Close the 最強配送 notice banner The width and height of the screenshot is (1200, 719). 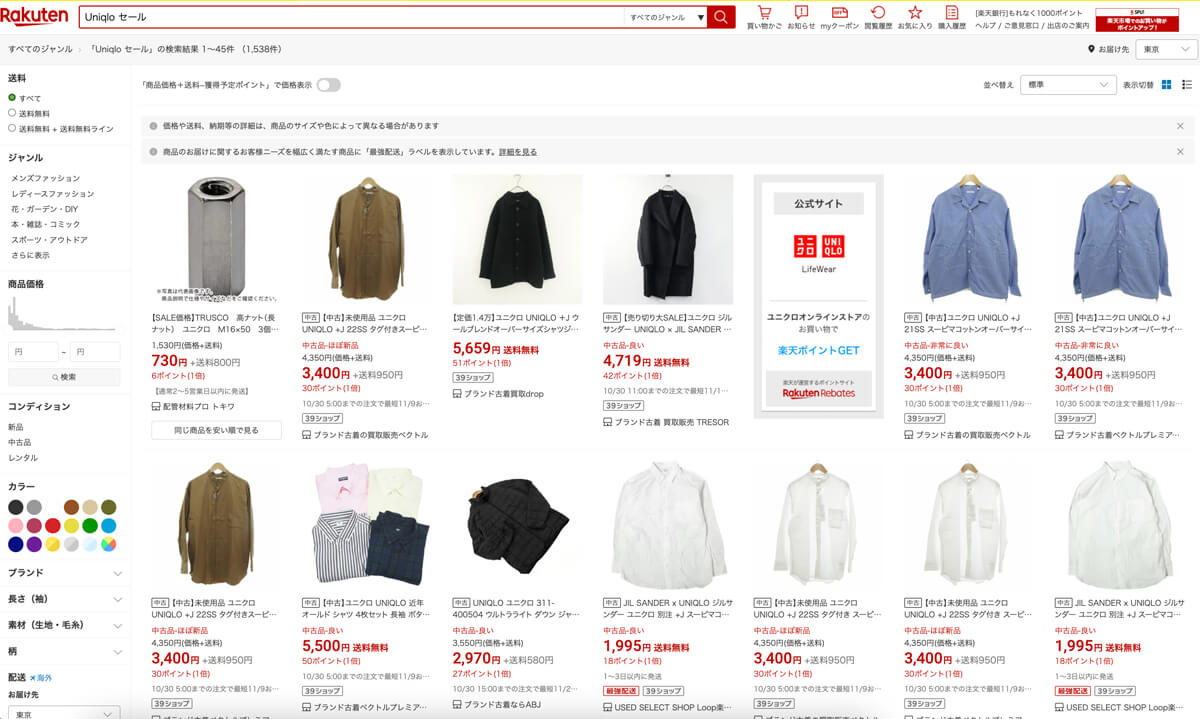[x=1180, y=152]
